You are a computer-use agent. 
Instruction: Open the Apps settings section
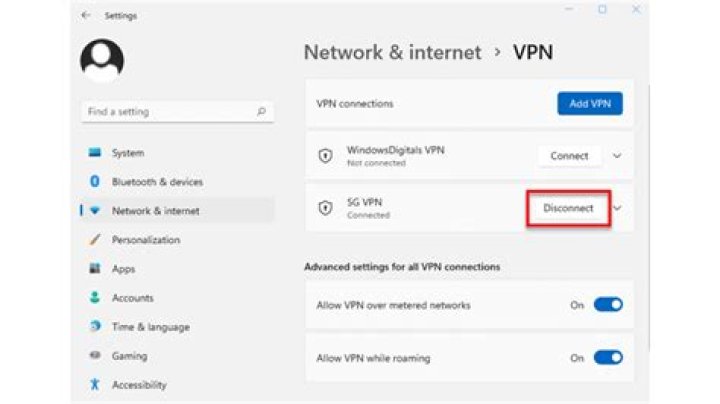[123, 269]
